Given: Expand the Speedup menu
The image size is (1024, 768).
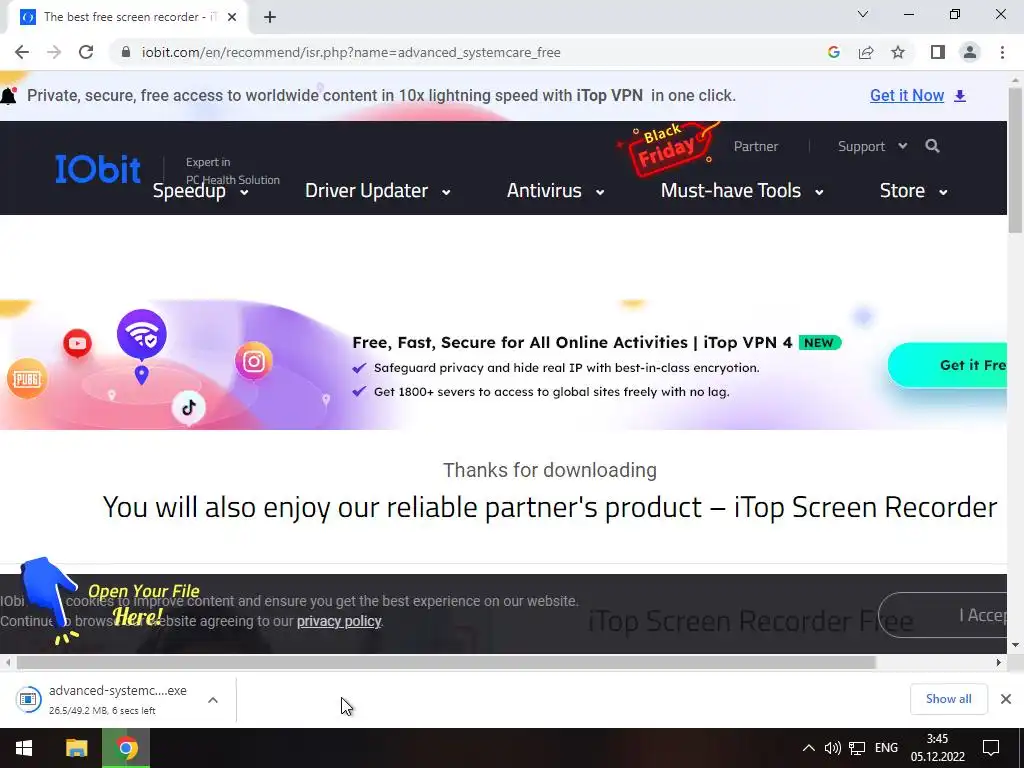Looking at the screenshot, I should coord(200,191).
